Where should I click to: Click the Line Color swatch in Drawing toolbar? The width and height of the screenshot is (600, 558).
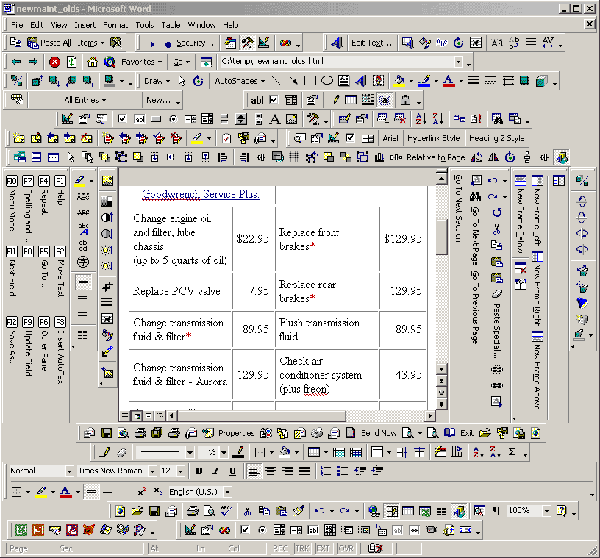point(424,81)
